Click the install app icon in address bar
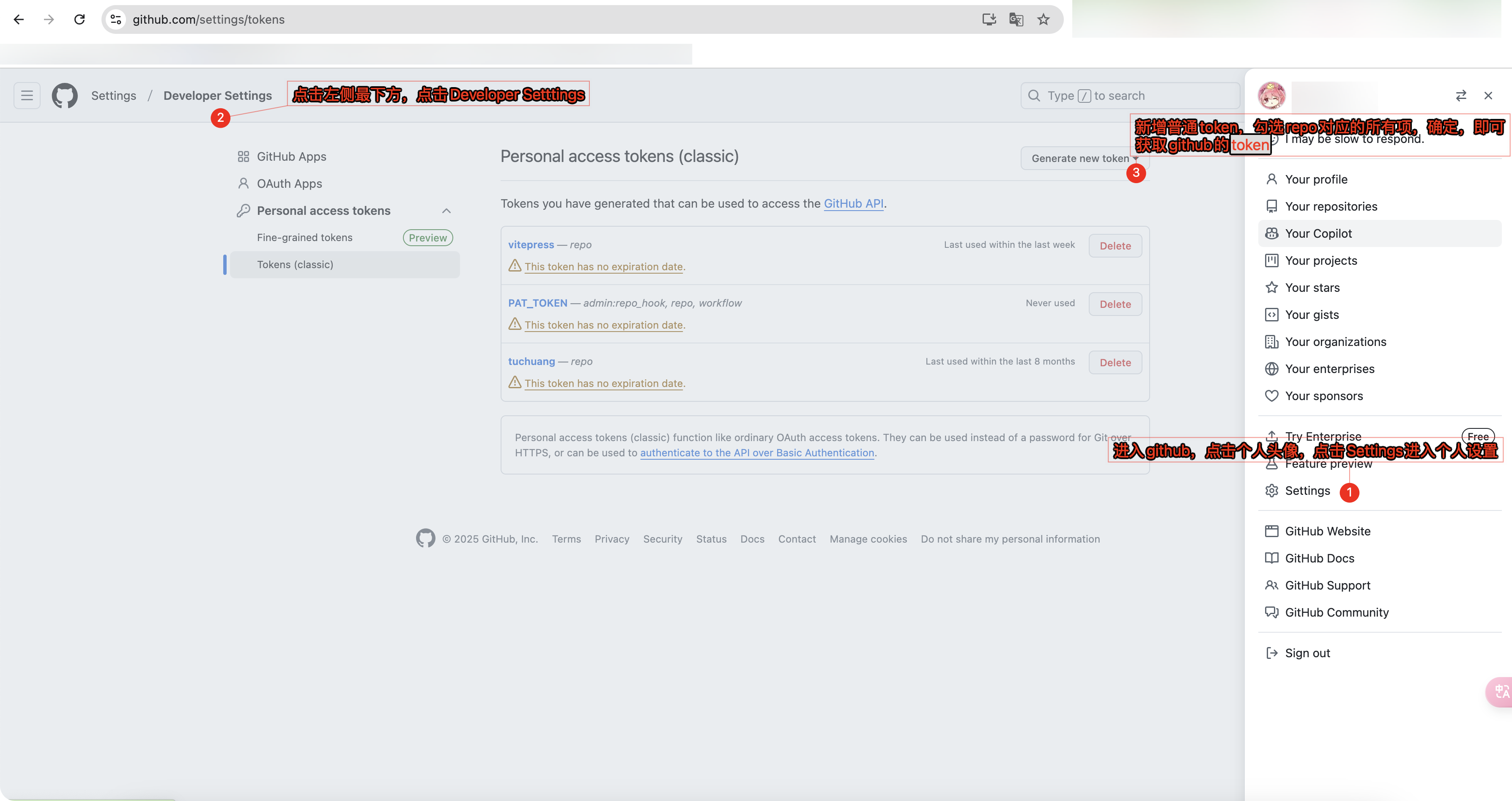The height and width of the screenshot is (801, 1512). [x=989, y=19]
